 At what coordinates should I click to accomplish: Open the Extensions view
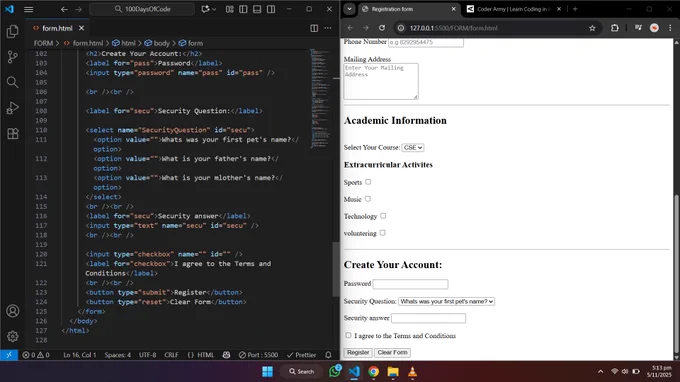(x=13, y=133)
